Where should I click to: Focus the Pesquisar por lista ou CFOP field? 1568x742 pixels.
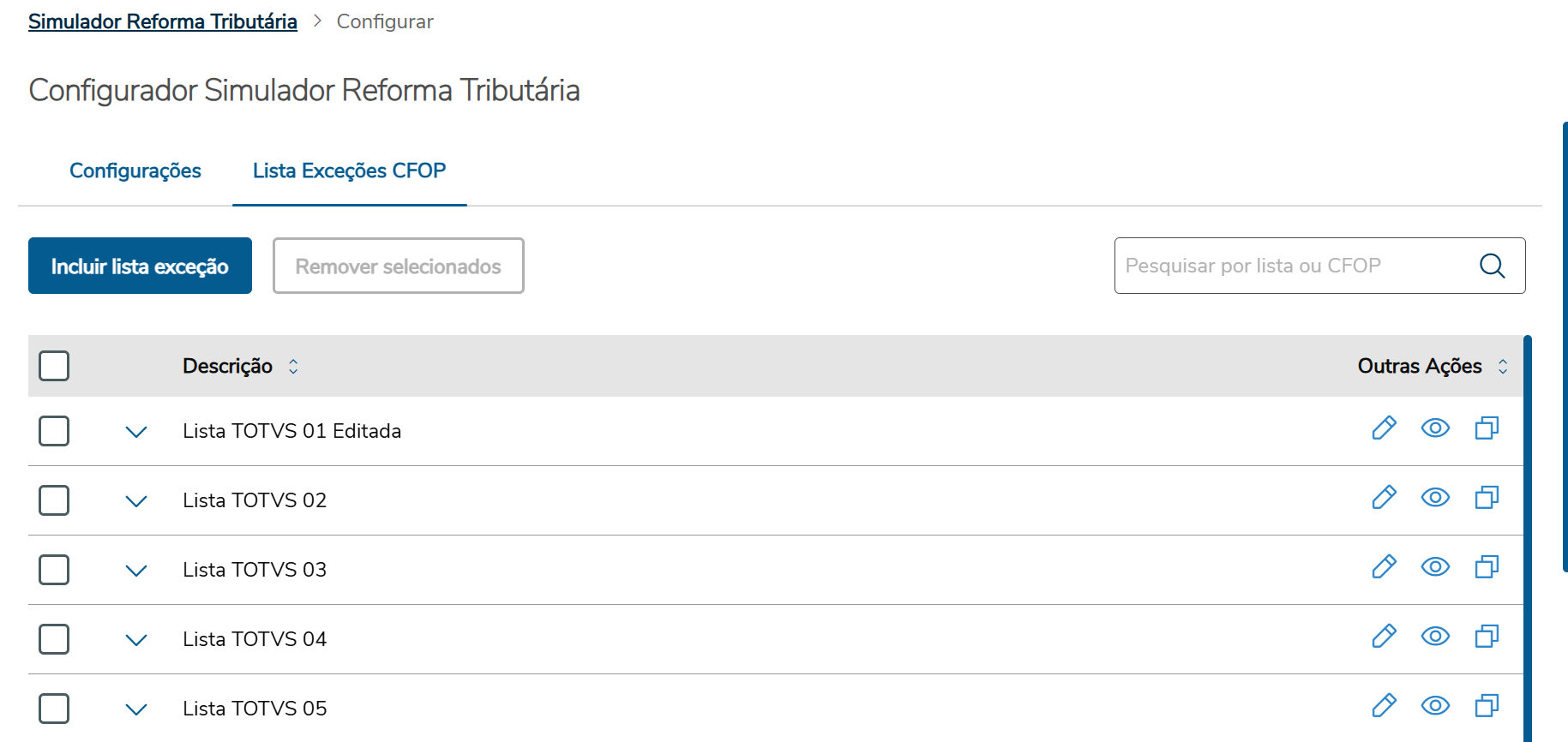(1295, 266)
